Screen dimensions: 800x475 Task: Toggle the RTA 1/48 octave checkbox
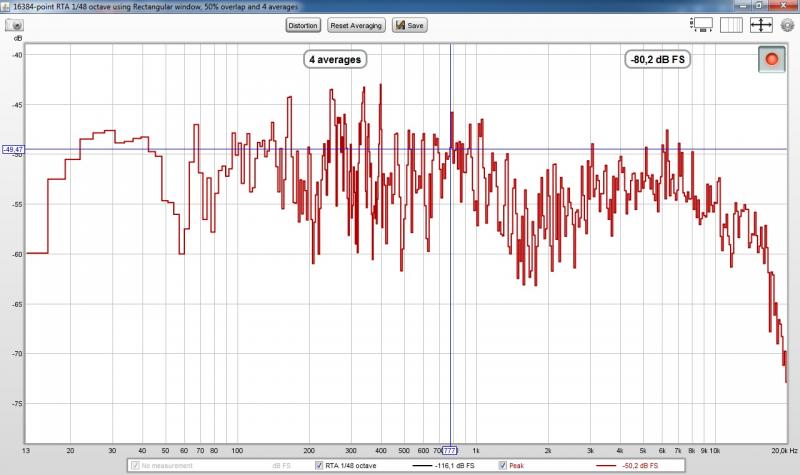320,466
